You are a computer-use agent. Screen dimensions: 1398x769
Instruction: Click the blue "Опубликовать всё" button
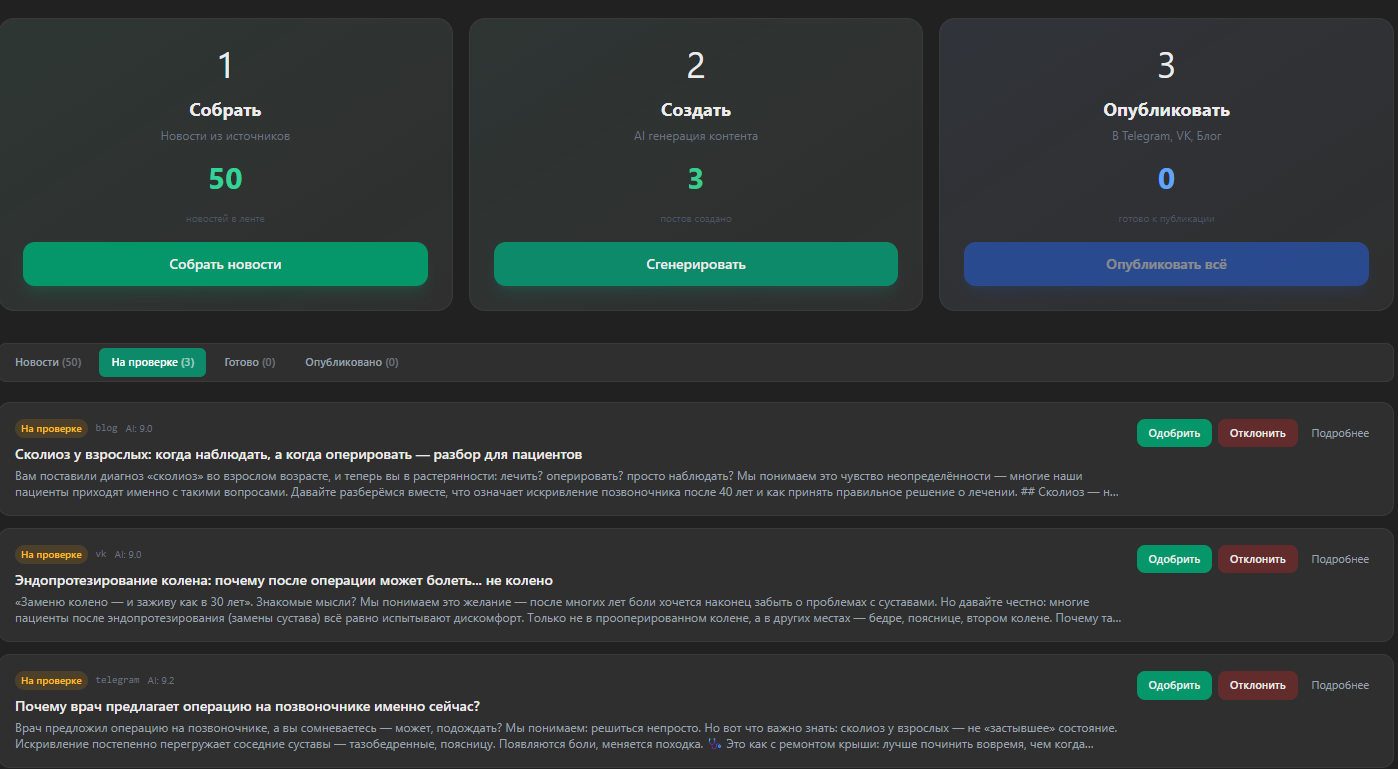tap(1166, 264)
